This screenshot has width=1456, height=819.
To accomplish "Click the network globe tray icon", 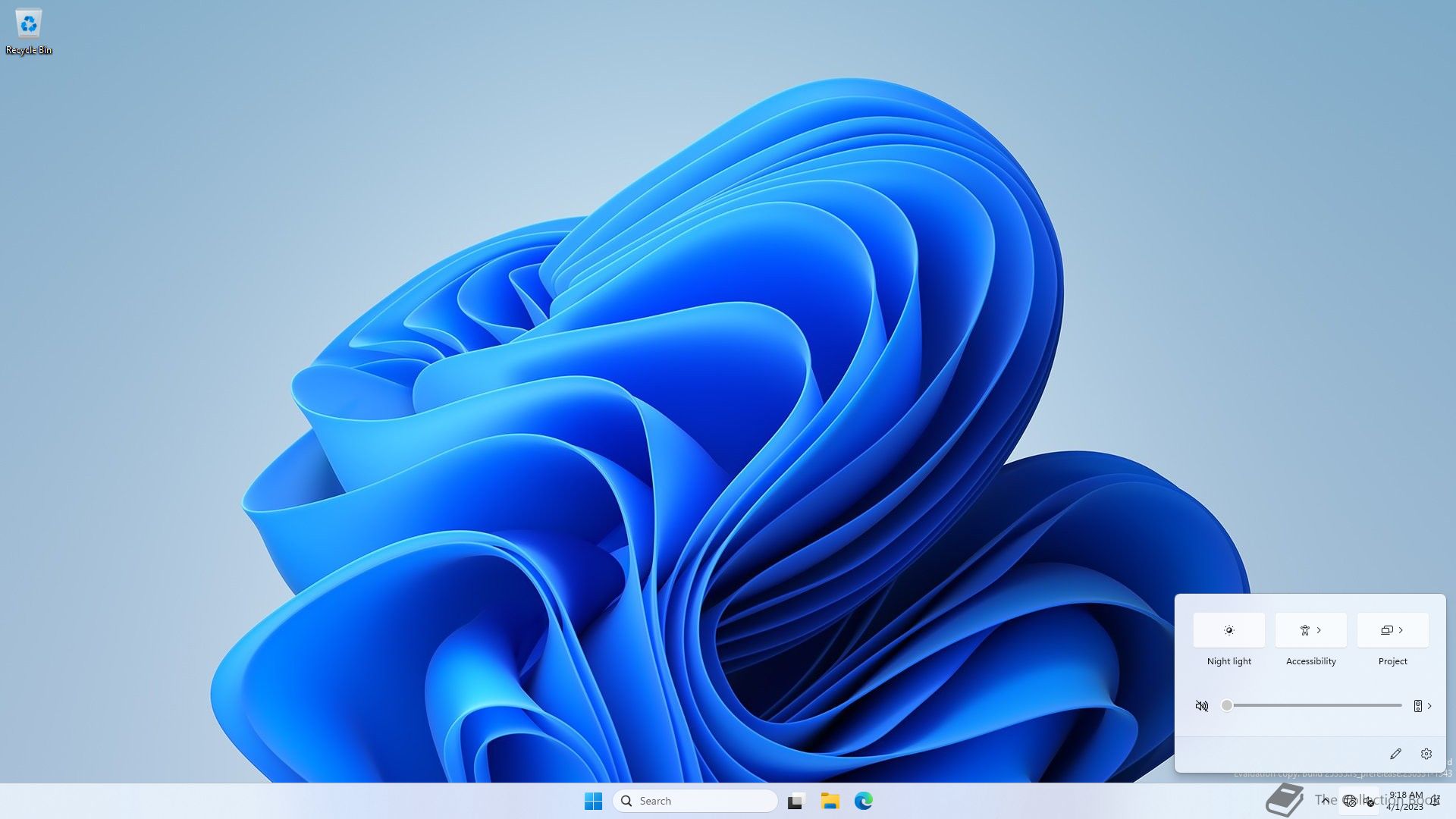I will tap(1350, 801).
